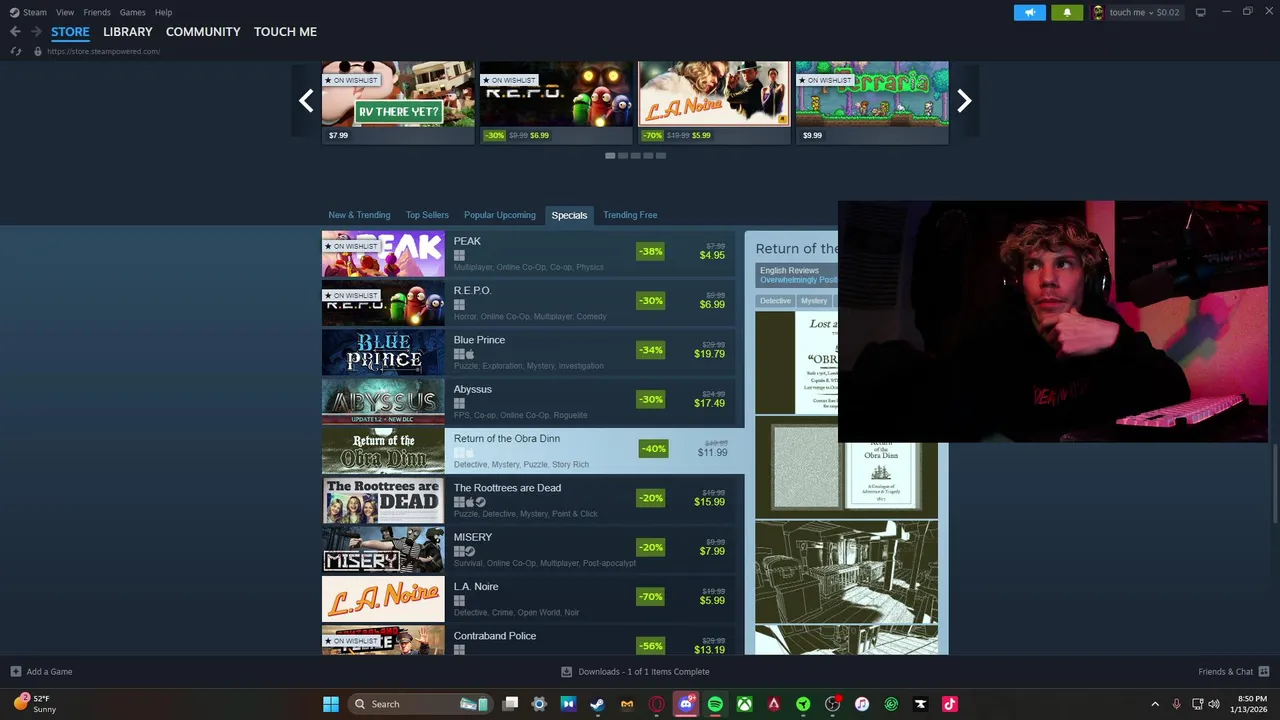The image size is (1280, 720).
Task: Open The Roottrees are Dead row
Action: coord(528,500)
